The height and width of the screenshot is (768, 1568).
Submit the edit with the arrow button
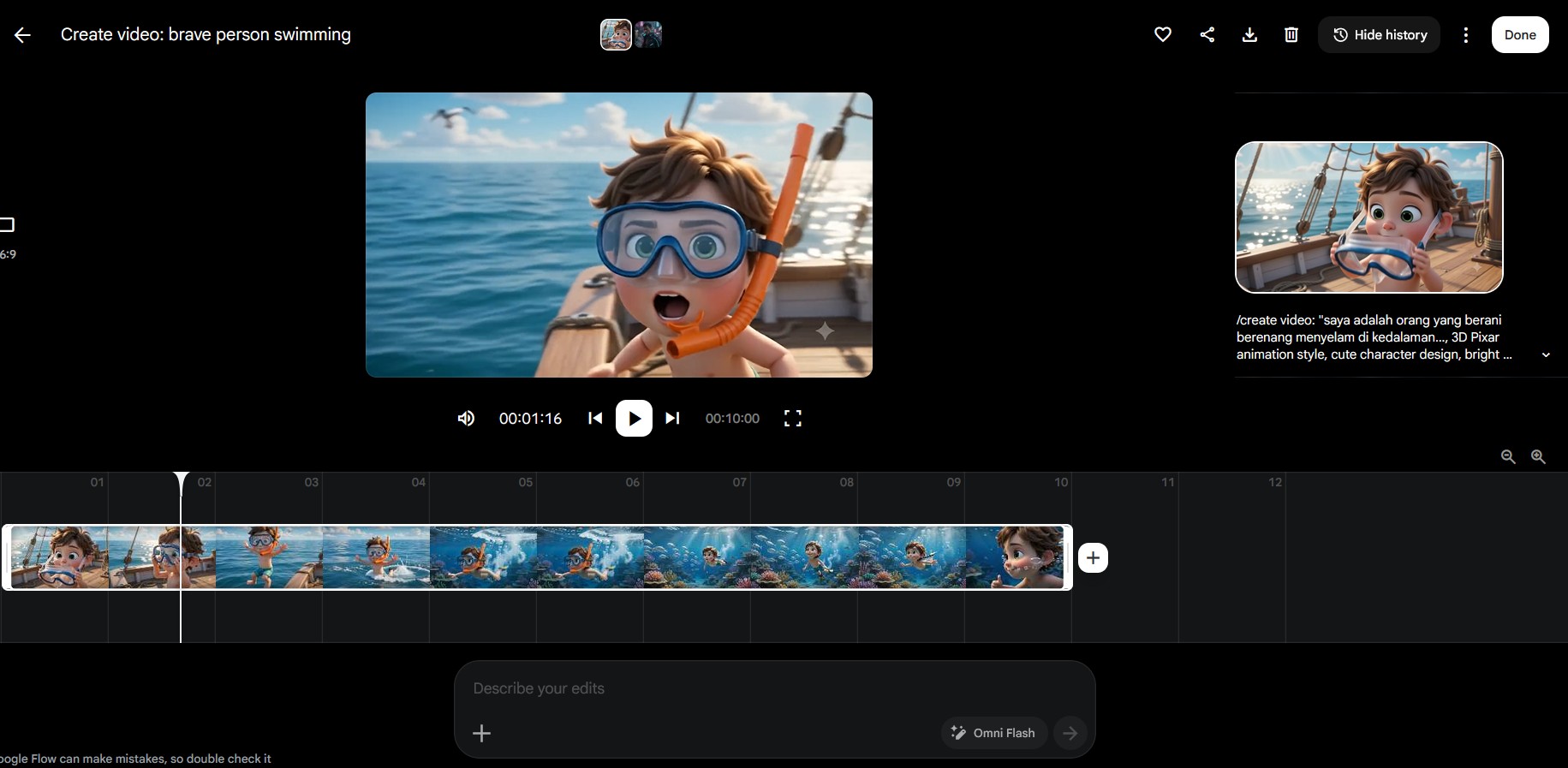1070,733
